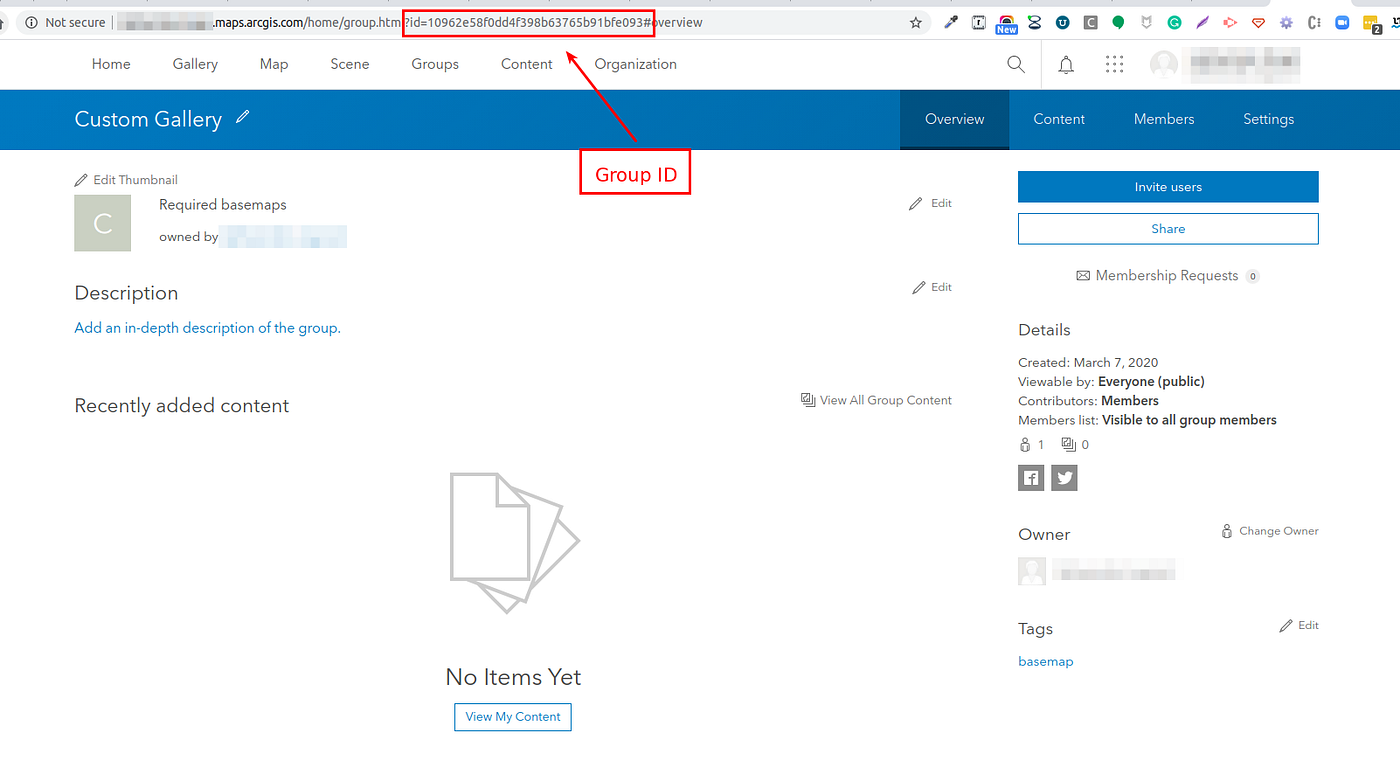The height and width of the screenshot is (759, 1400).
Task: Click the Invite users button
Action: 1167,187
